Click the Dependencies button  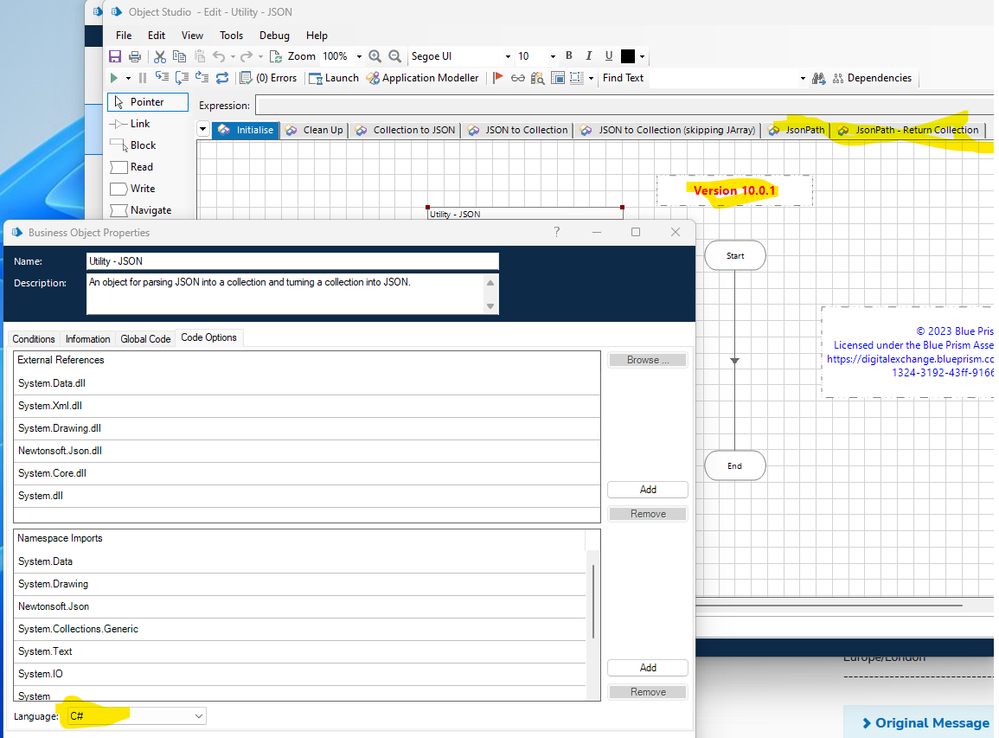870,78
